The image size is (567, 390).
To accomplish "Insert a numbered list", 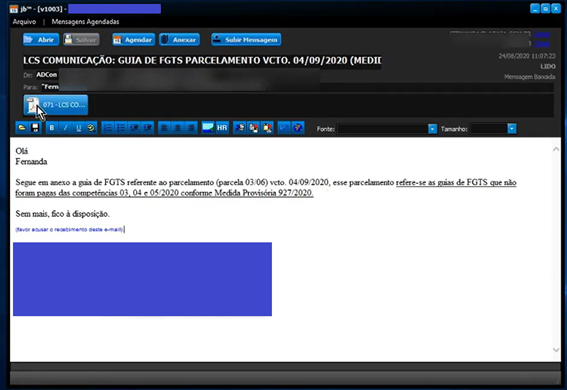I will [108, 128].
